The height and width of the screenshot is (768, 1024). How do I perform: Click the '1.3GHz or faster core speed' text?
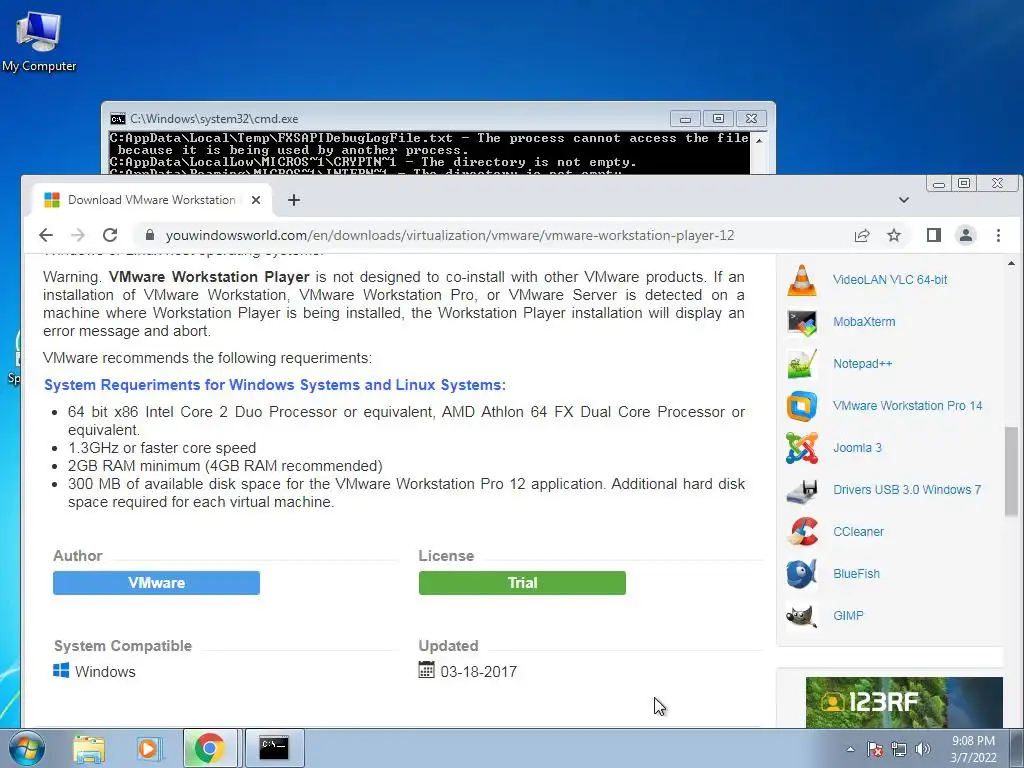[x=162, y=448]
